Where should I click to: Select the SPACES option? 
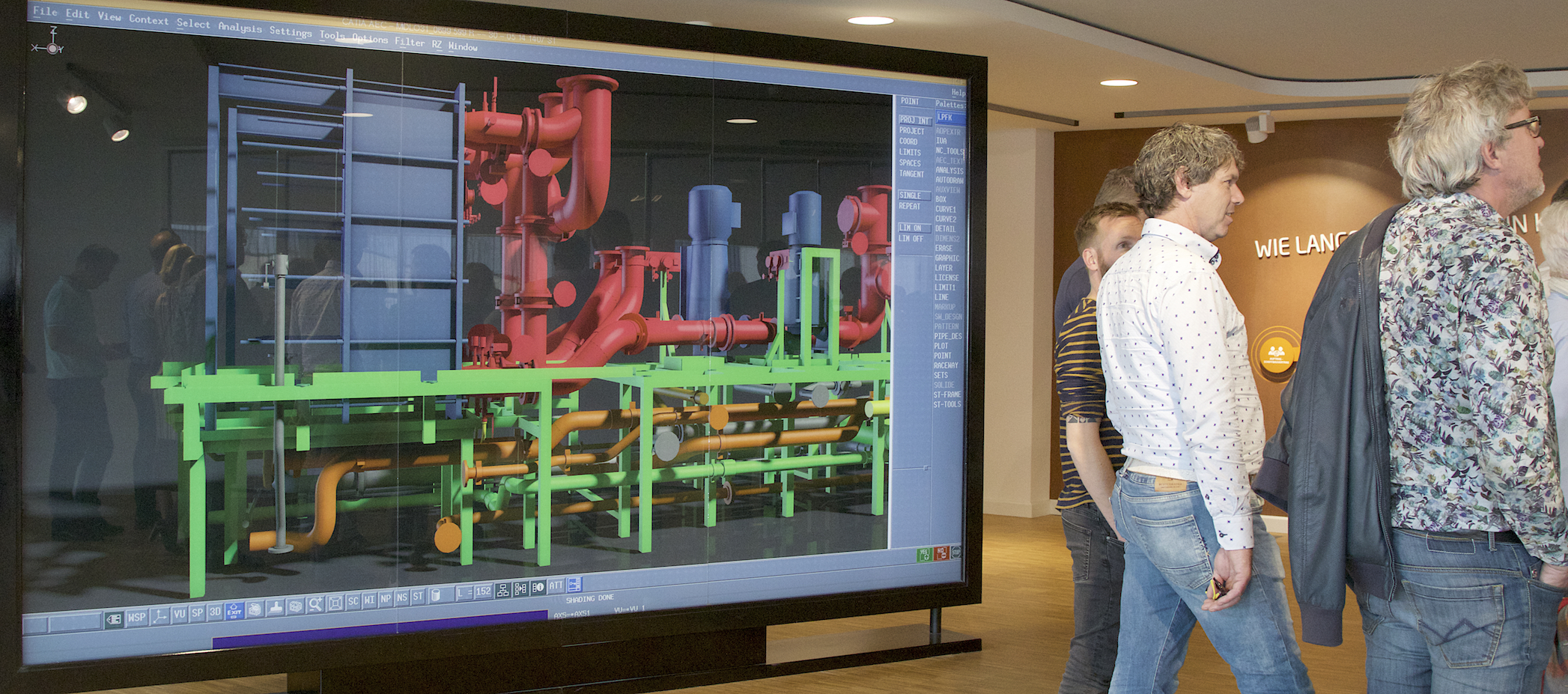pyautogui.click(x=910, y=162)
